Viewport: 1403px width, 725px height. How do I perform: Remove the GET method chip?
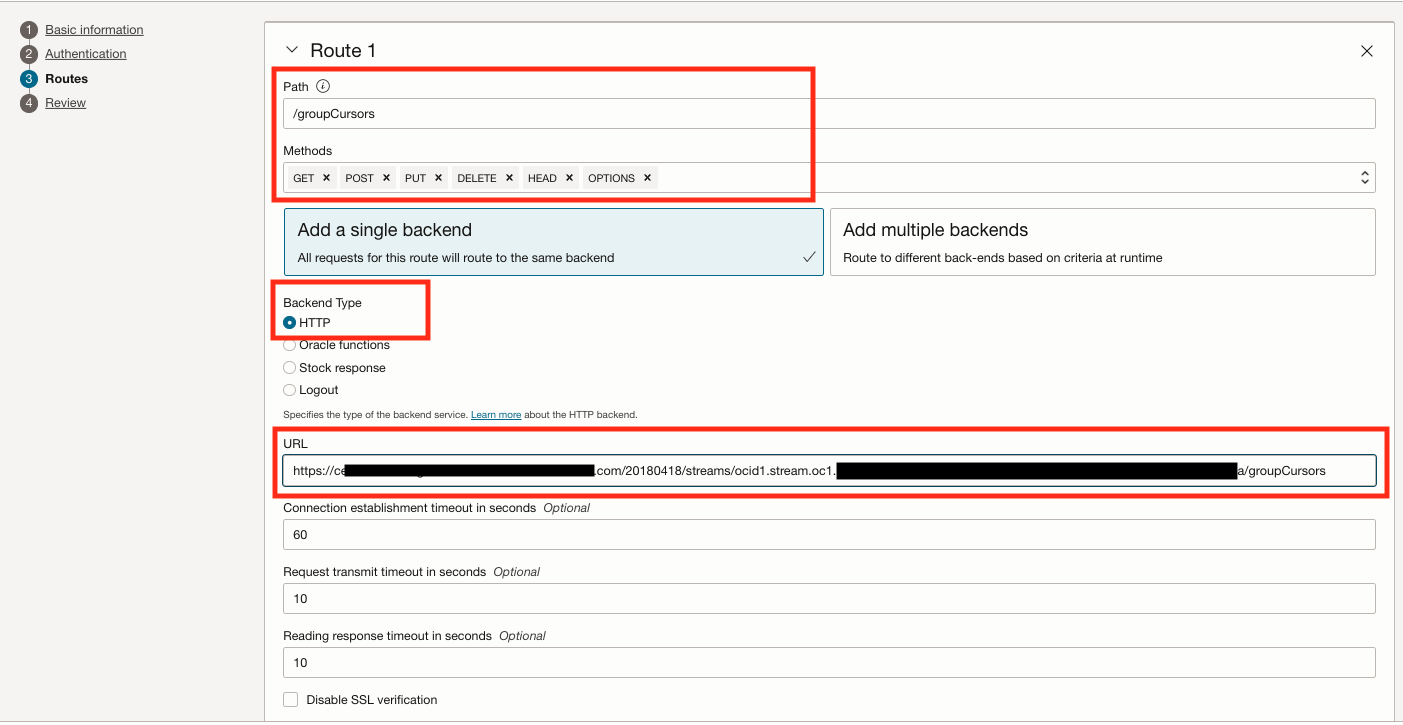(x=327, y=177)
